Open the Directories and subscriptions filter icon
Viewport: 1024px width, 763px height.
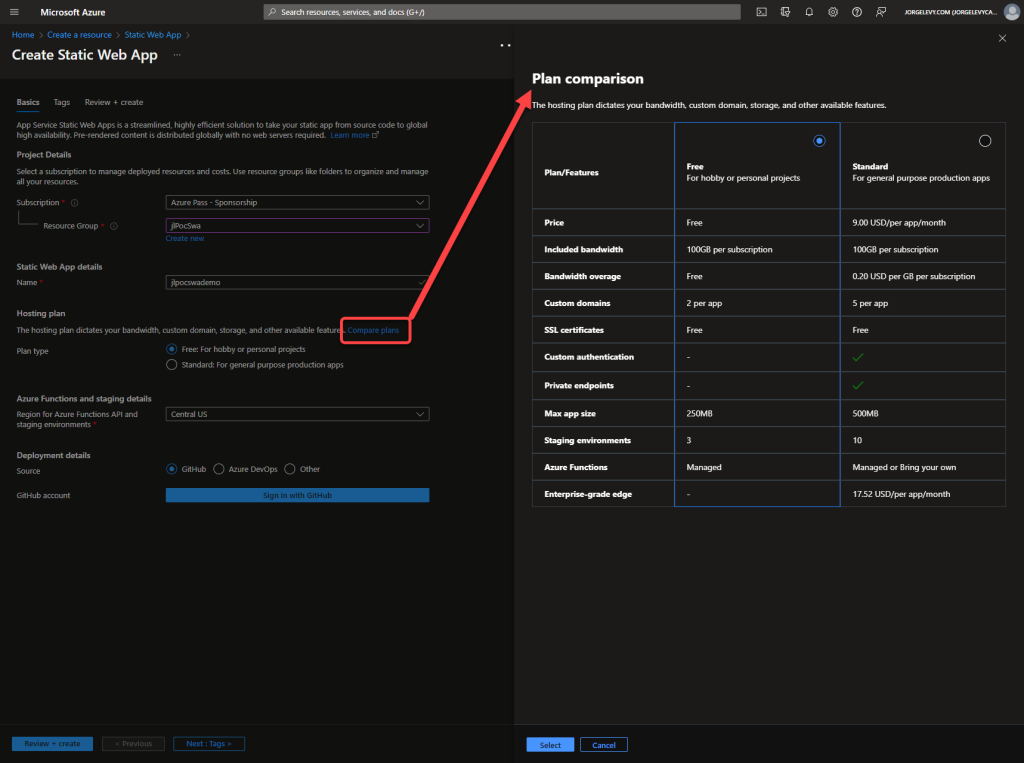pos(785,12)
